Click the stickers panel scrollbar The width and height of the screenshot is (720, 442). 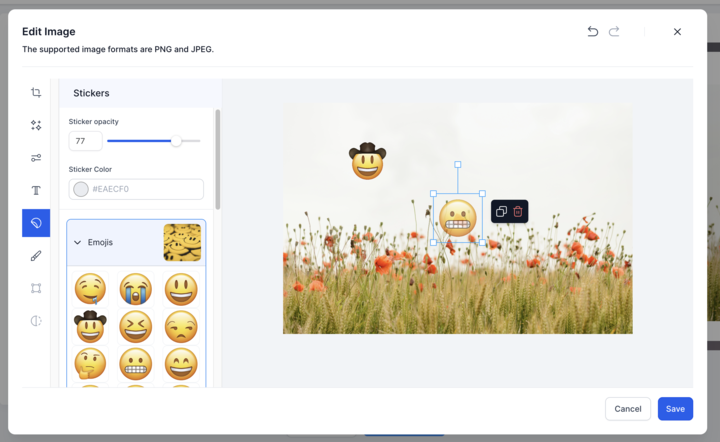pyautogui.click(x=218, y=159)
